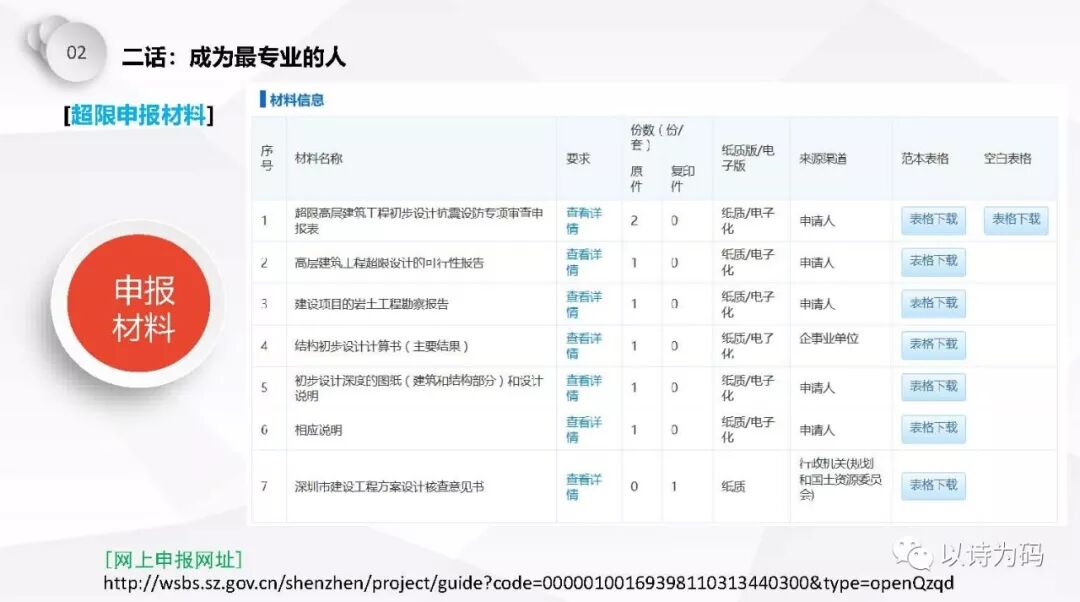Click 表格下载 for 核查意见书 row 7

click(932, 486)
